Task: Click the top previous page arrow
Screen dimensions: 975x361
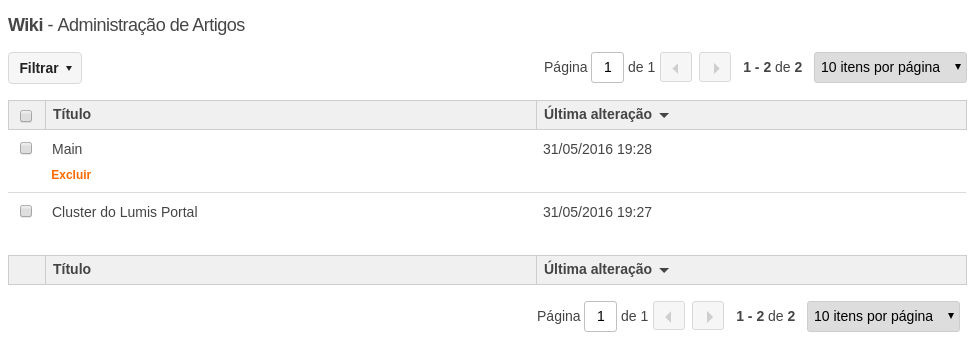Action: click(676, 67)
